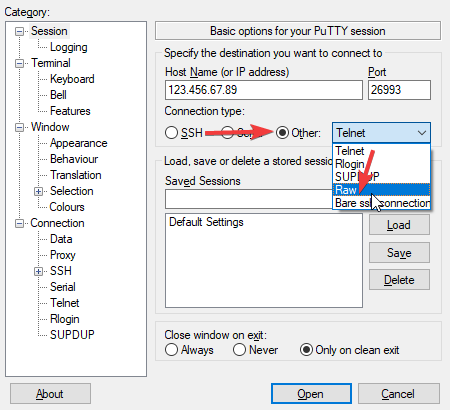The image size is (450, 410).
Task: Open the Telnet connection type dropdown
Action: (381, 133)
